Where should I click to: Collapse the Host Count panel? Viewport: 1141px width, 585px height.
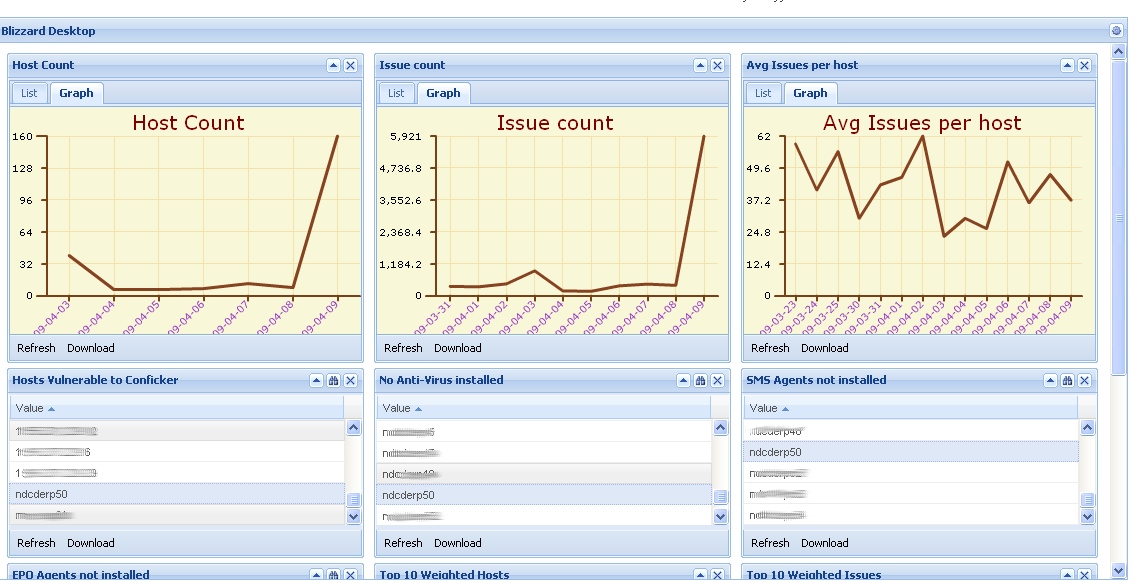(x=334, y=66)
